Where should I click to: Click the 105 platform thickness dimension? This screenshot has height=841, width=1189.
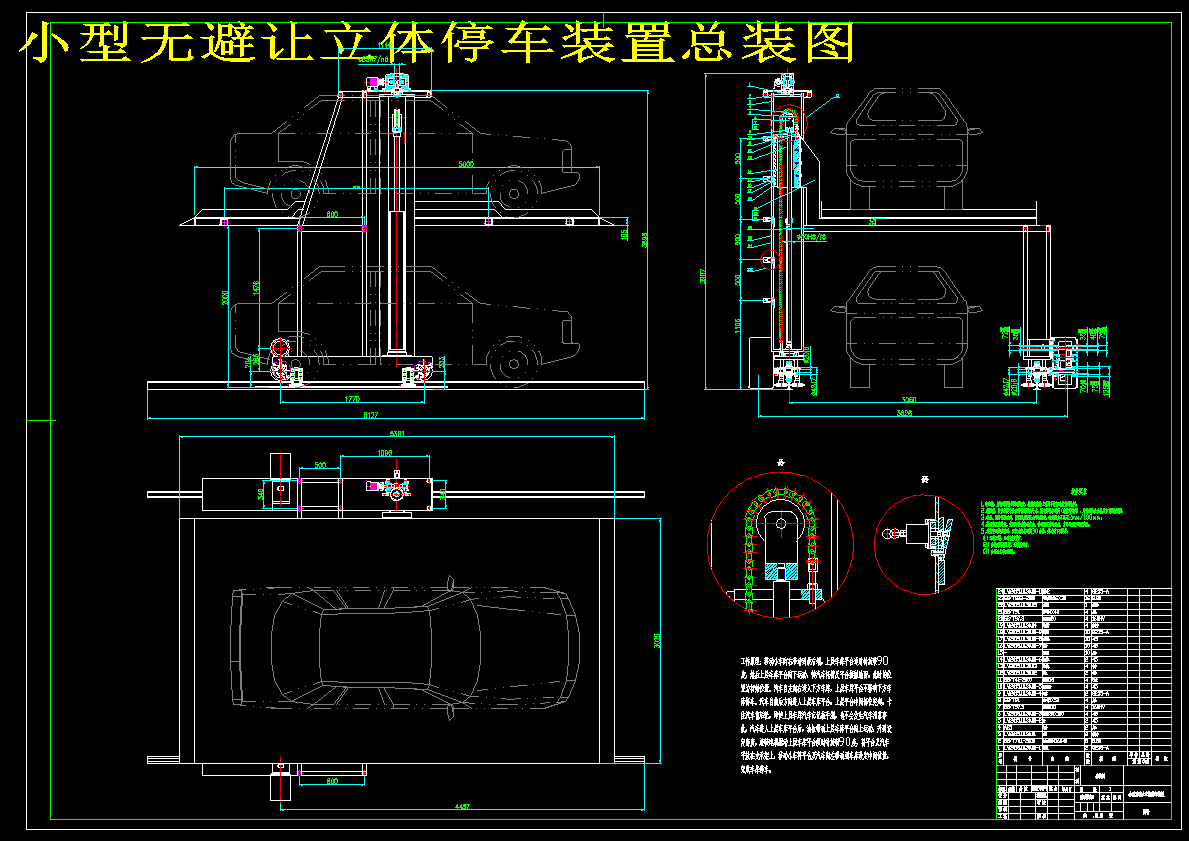coord(625,234)
